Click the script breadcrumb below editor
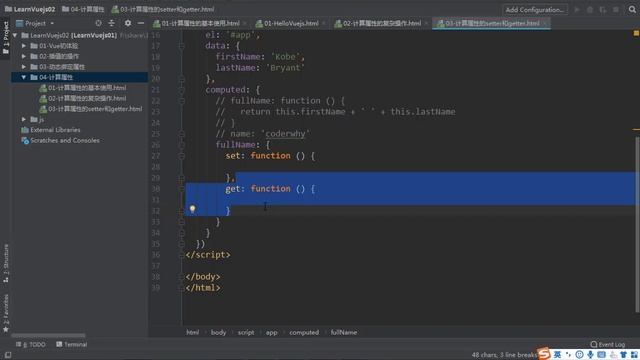The image size is (640, 360). [x=246, y=332]
